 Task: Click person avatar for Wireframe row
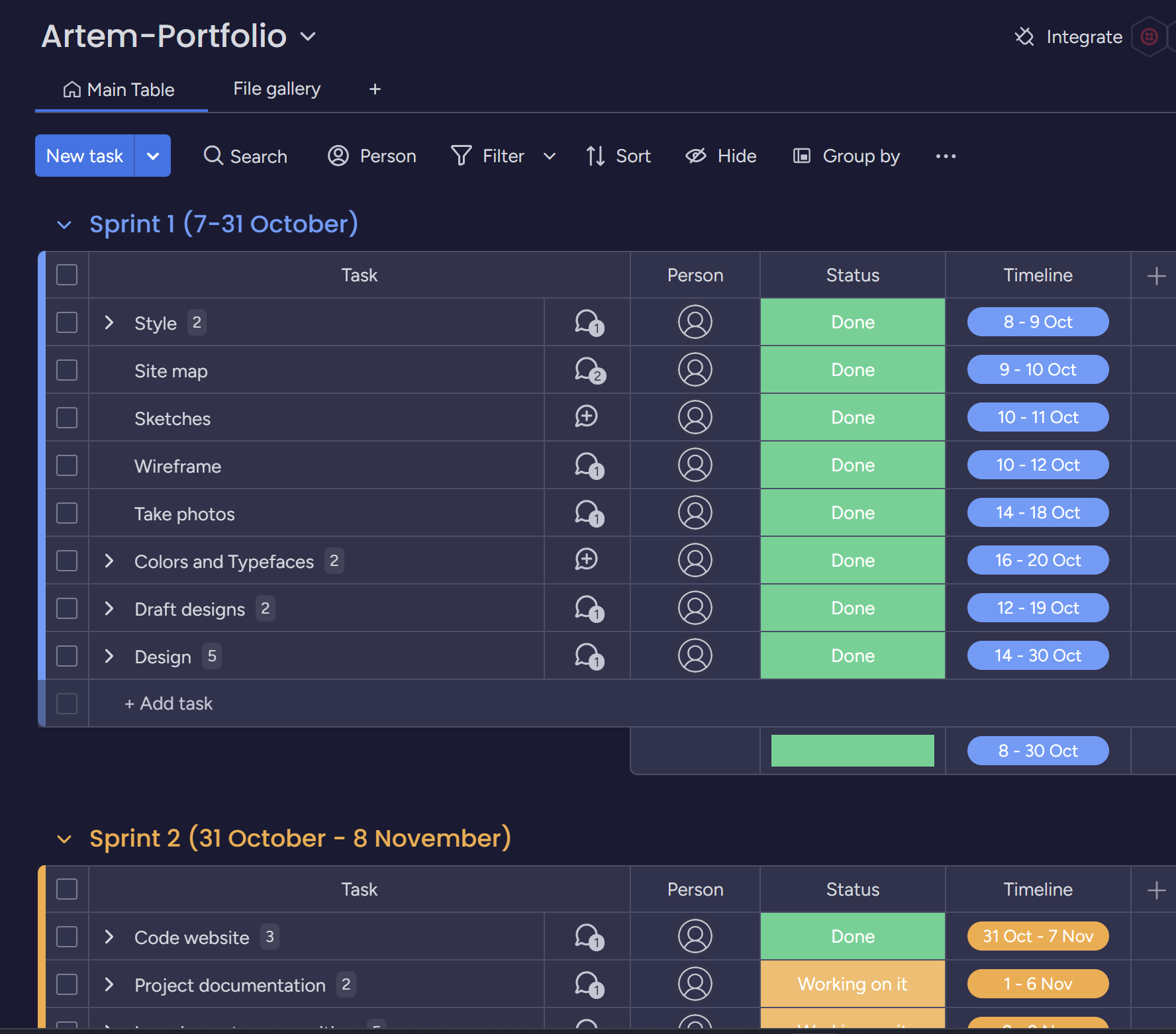[695, 465]
